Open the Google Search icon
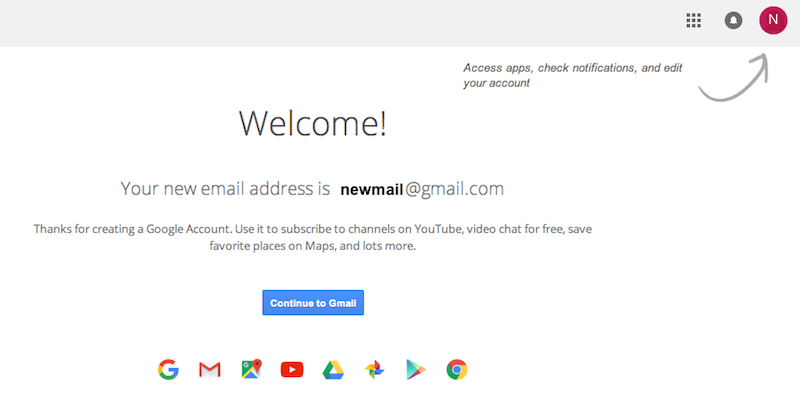Image resolution: width=800 pixels, height=397 pixels. 168,369
